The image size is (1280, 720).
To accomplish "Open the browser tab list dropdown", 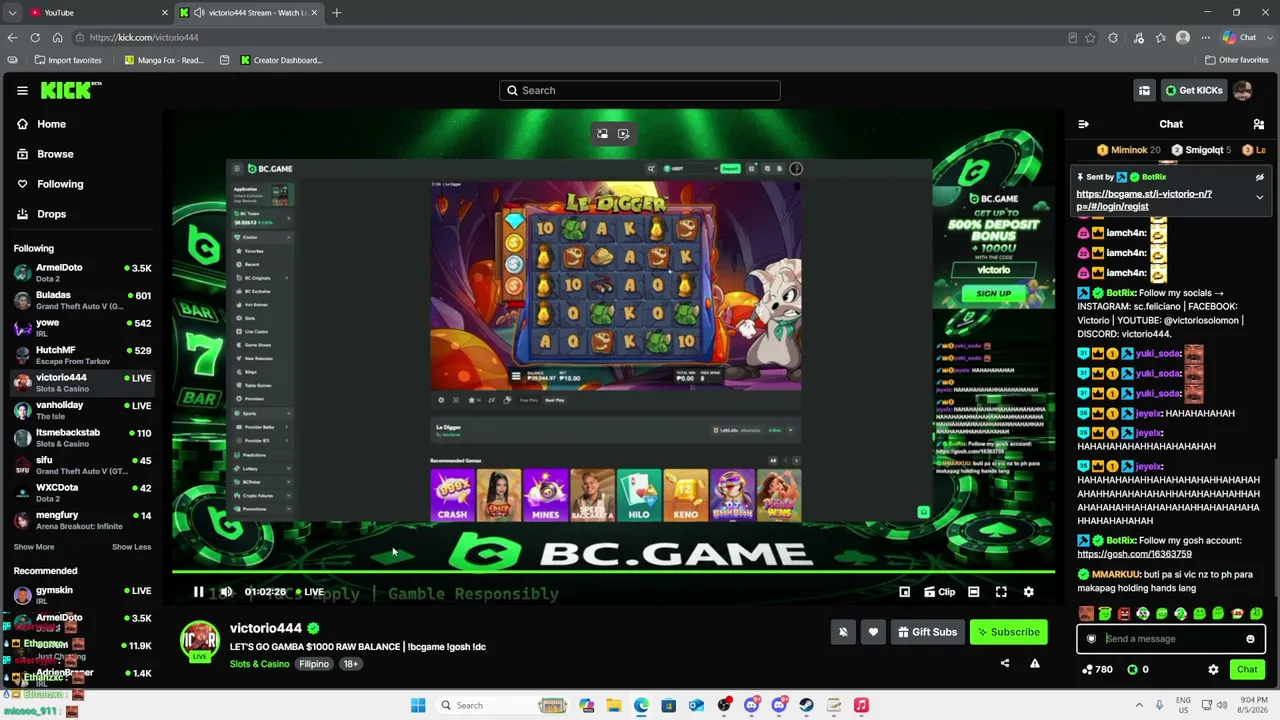I will (12, 13).
